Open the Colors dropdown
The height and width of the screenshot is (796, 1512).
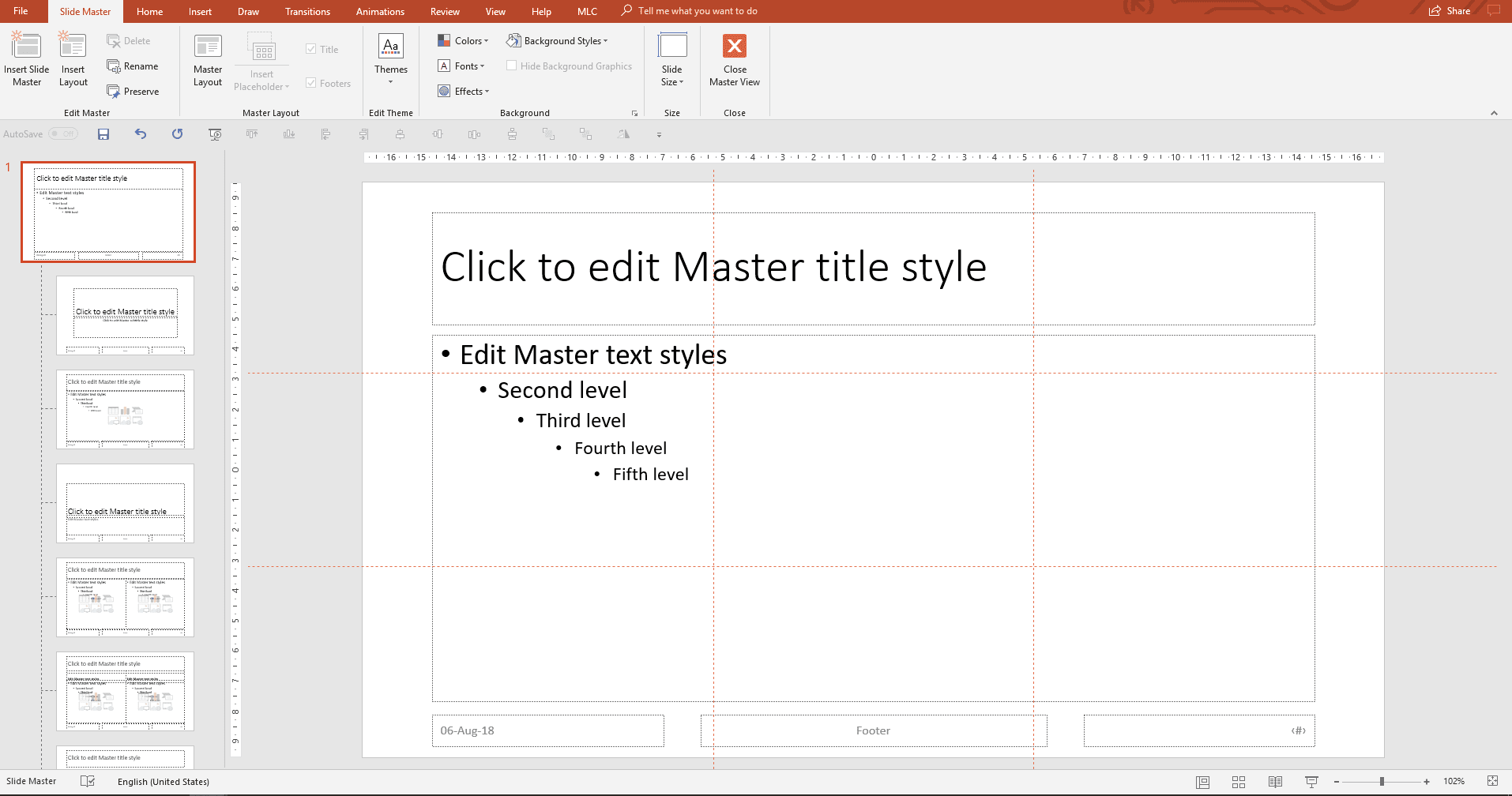click(463, 40)
